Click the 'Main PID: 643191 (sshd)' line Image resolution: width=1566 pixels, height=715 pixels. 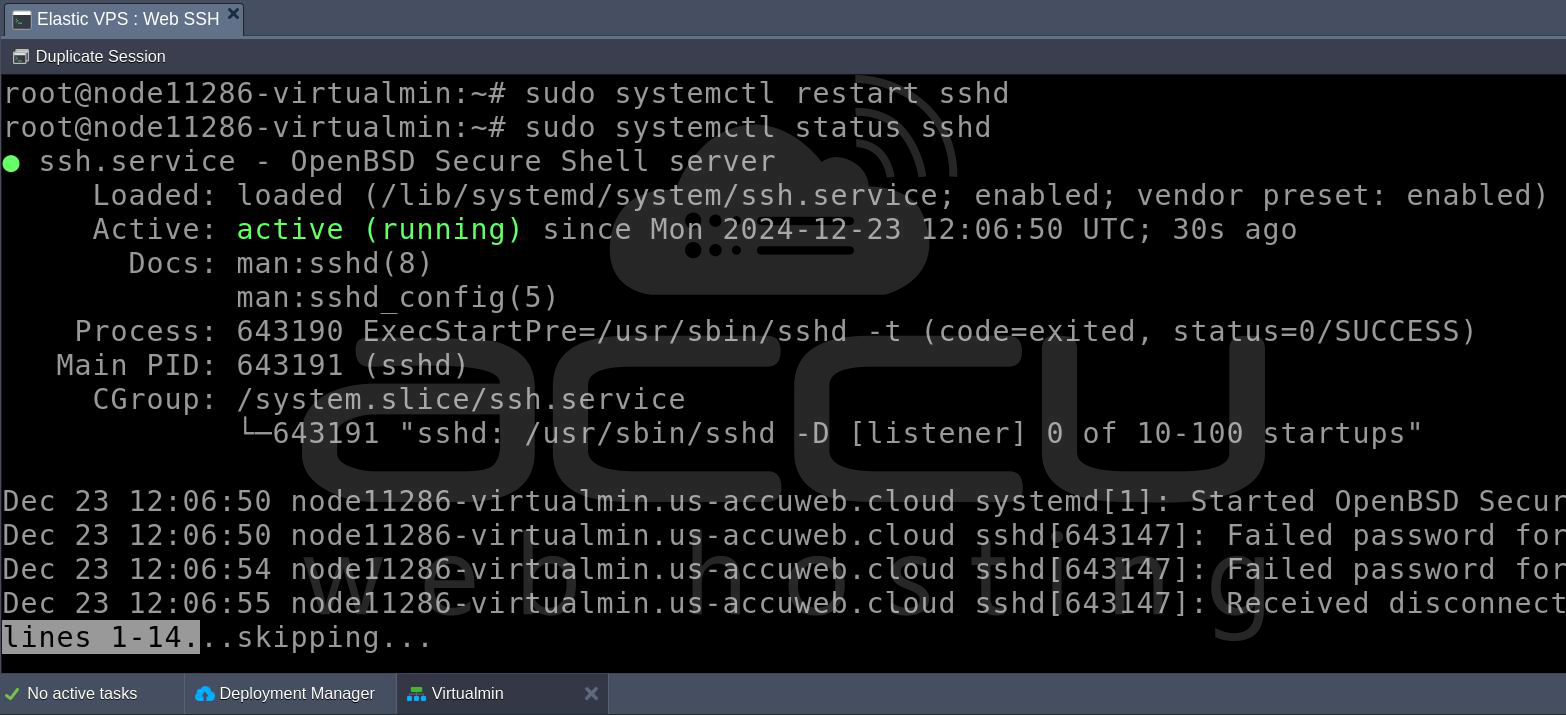coord(262,365)
